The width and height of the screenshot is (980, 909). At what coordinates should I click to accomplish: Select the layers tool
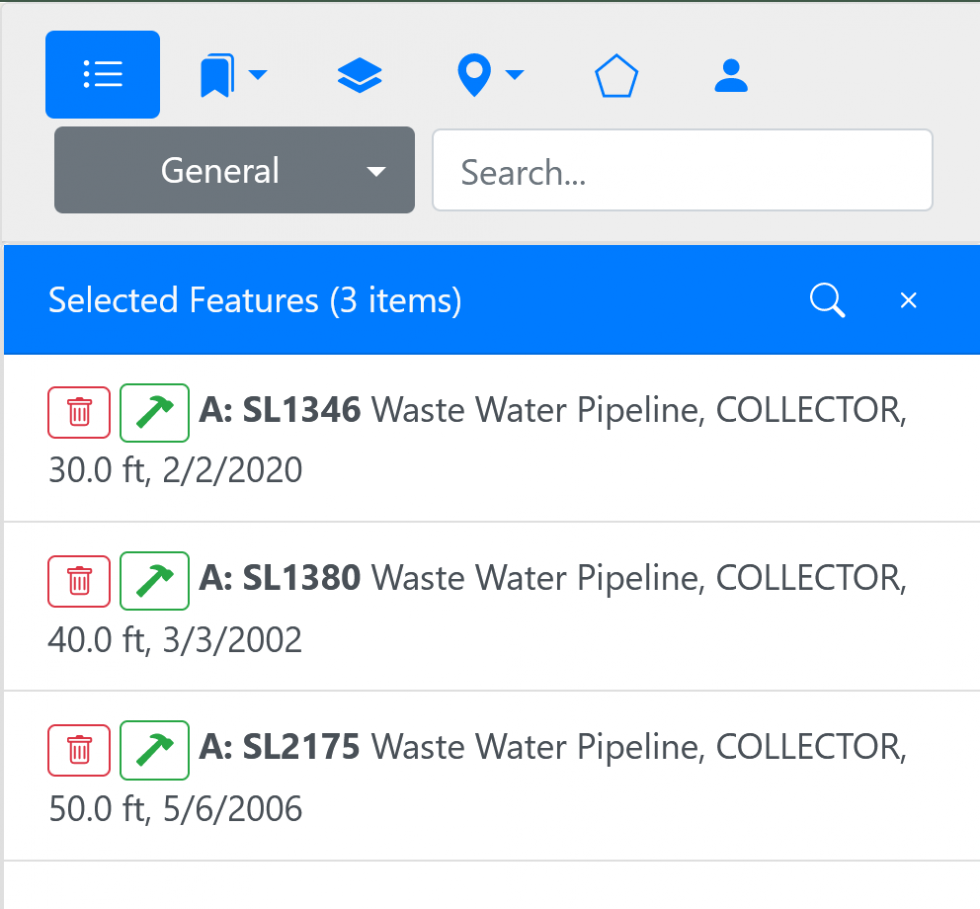click(359, 74)
